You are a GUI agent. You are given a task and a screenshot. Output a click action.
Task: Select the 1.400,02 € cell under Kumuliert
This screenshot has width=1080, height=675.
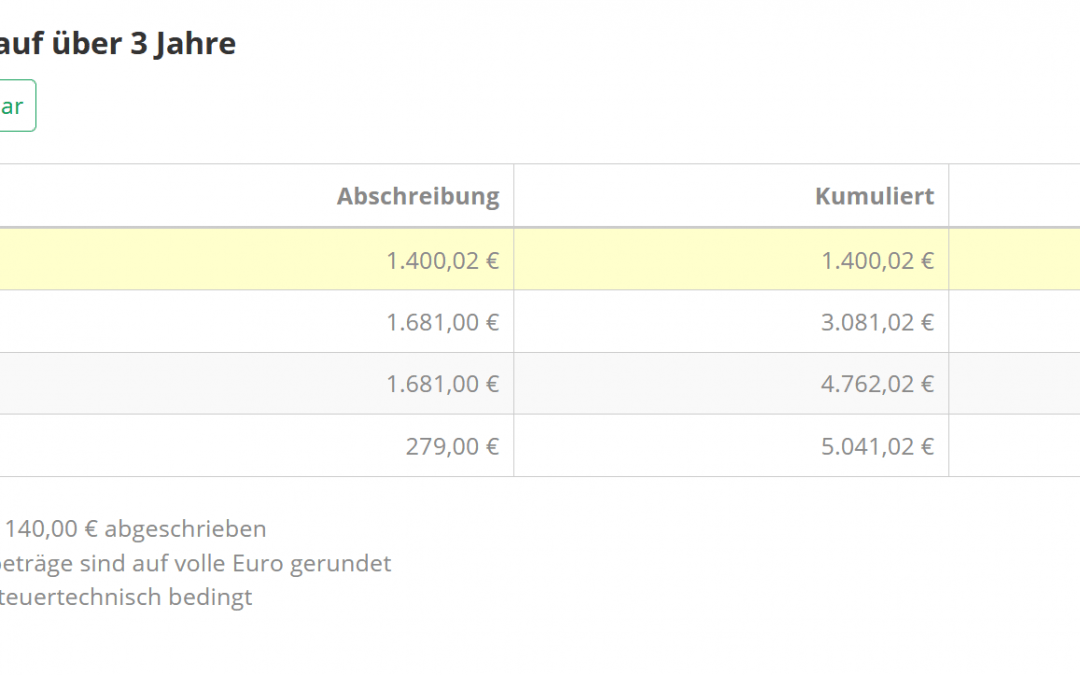[x=877, y=260]
